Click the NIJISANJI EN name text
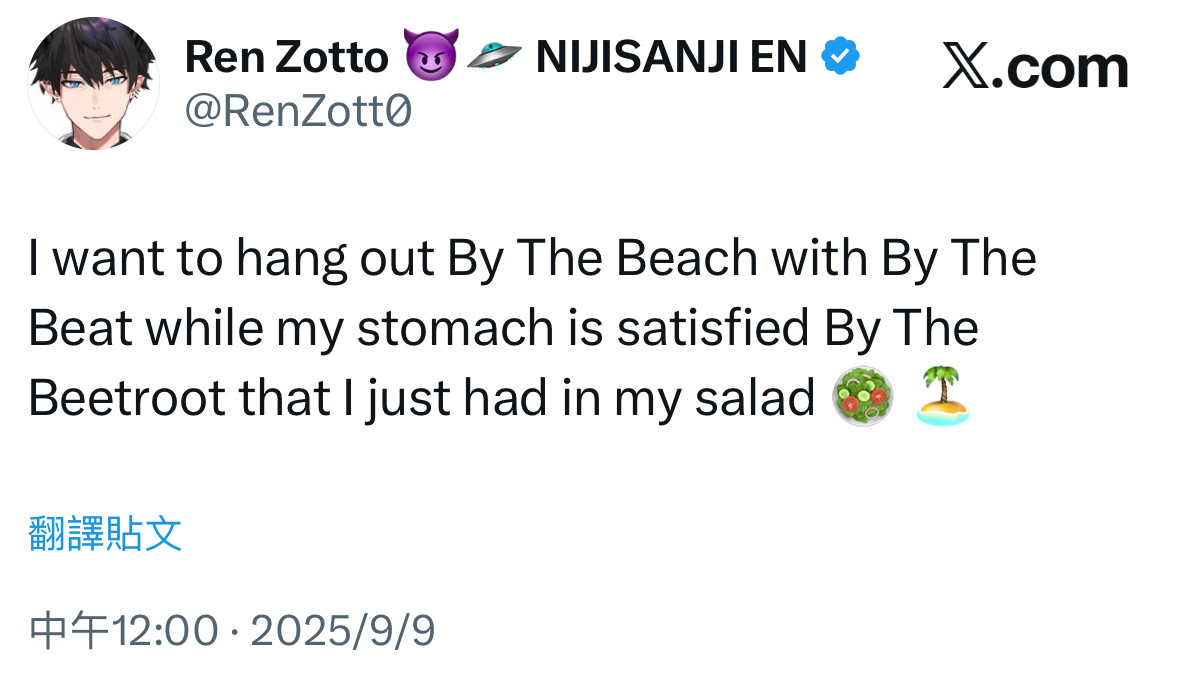This screenshot has height=679, width=1179. [x=671, y=59]
